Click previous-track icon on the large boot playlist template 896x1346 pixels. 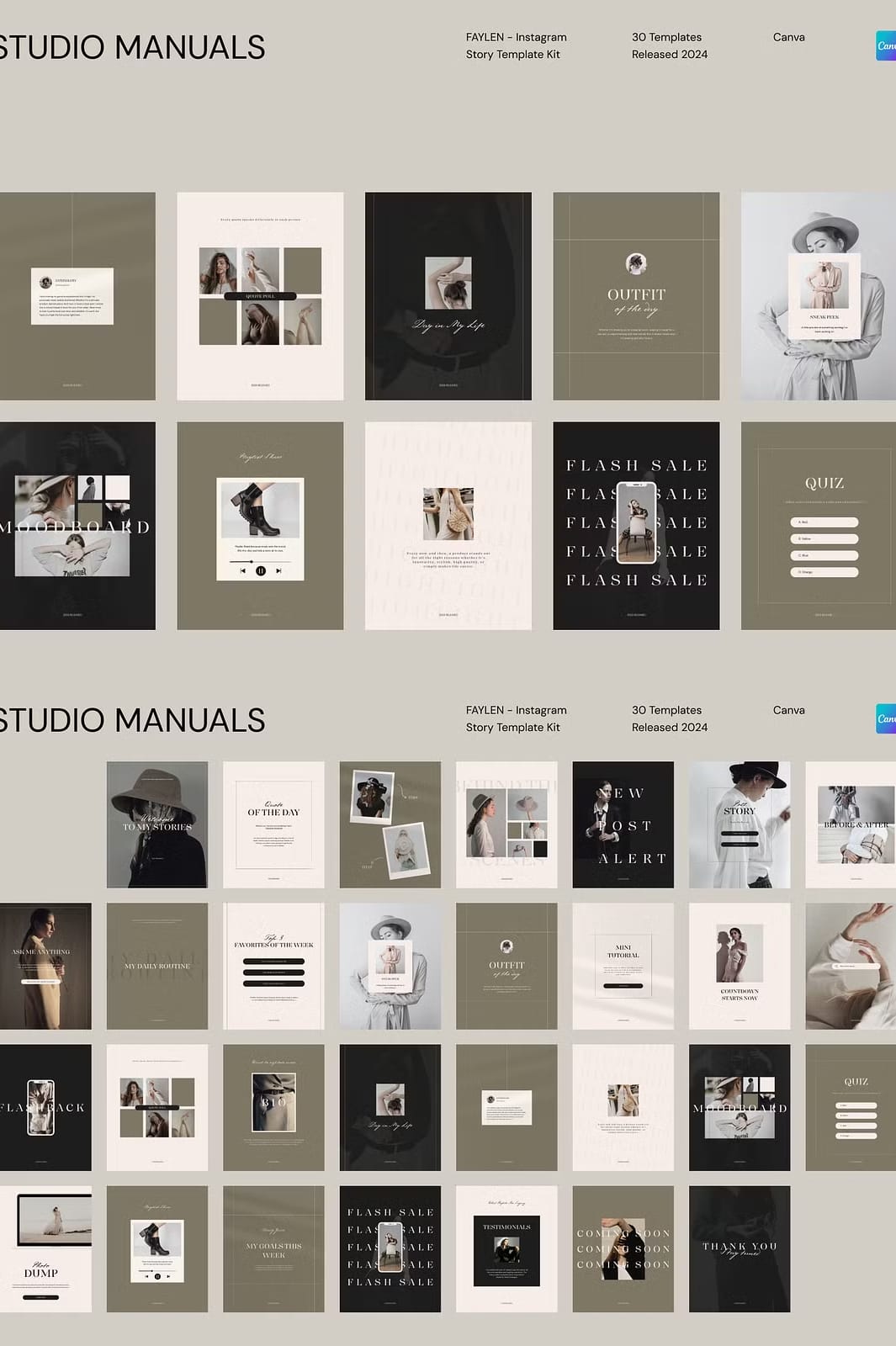(x=243, y=570)
